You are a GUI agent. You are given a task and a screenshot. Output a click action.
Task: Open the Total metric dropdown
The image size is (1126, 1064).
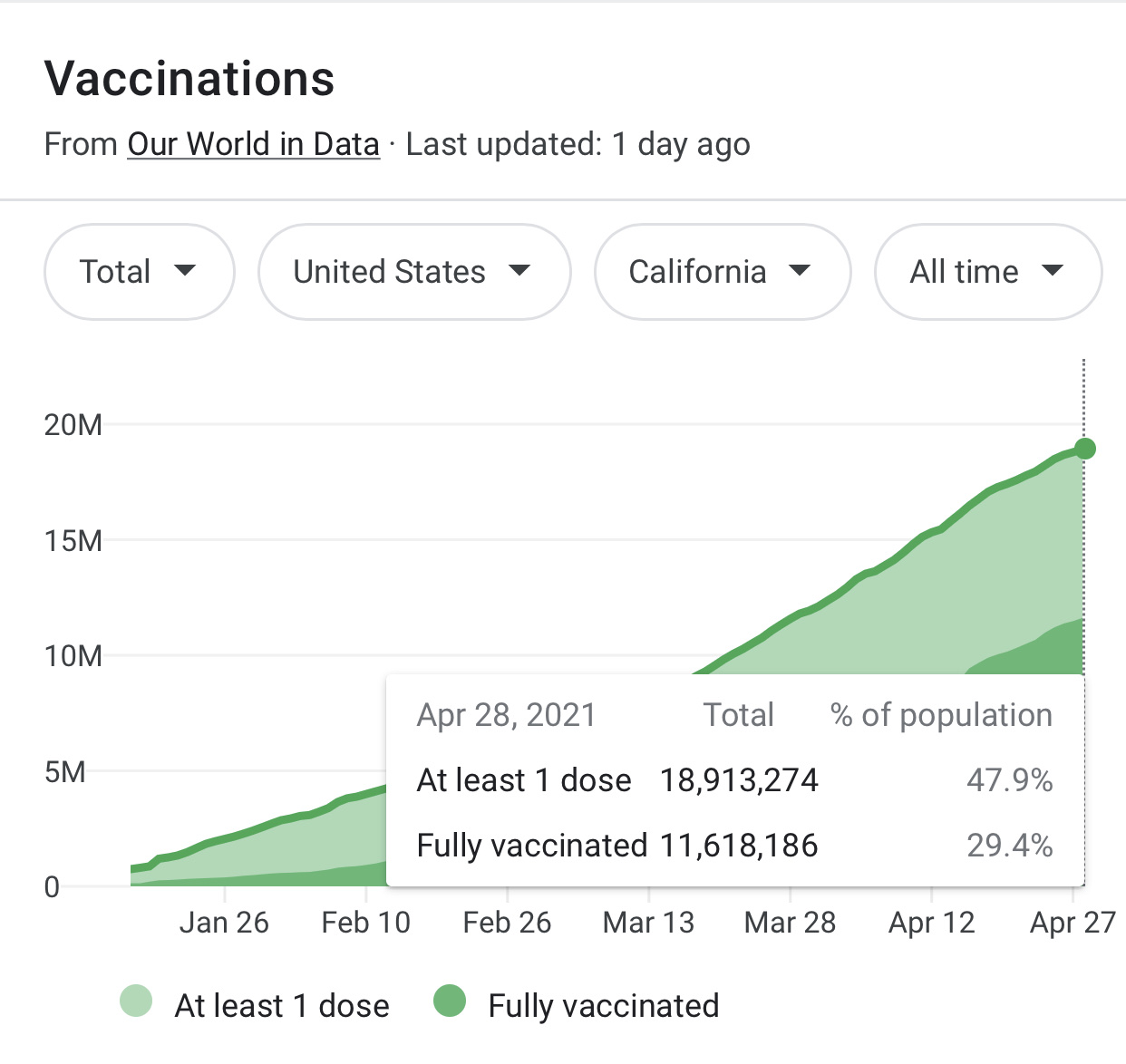tap(139, 272)
